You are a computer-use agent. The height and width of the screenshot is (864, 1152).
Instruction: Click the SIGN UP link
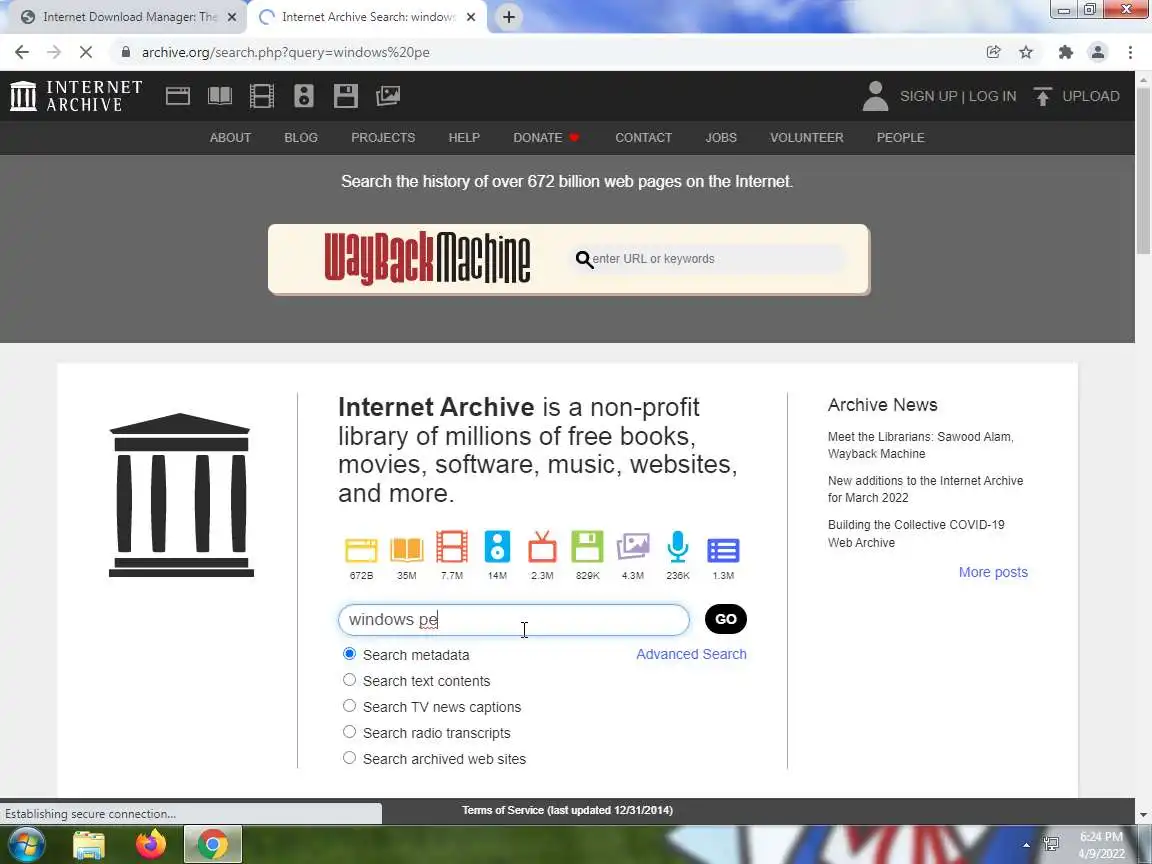point(929,96)
